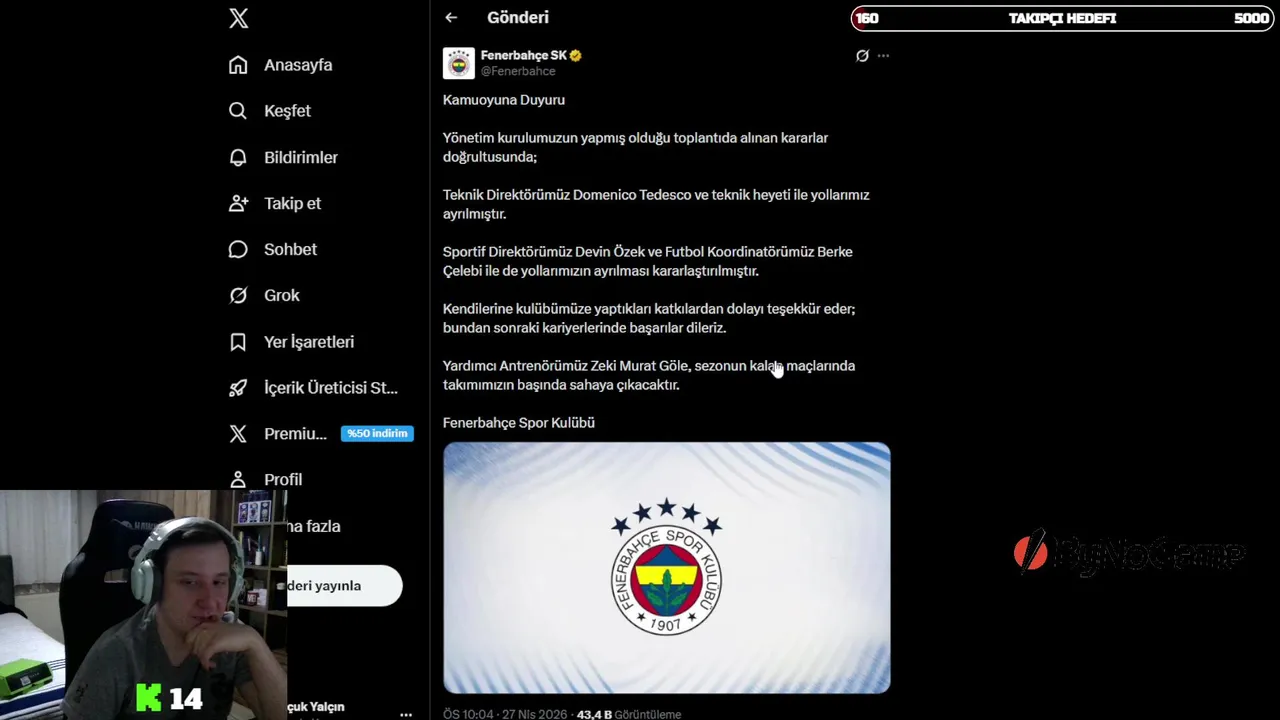Click the Gönderi page heading

[x=518, y=17]
